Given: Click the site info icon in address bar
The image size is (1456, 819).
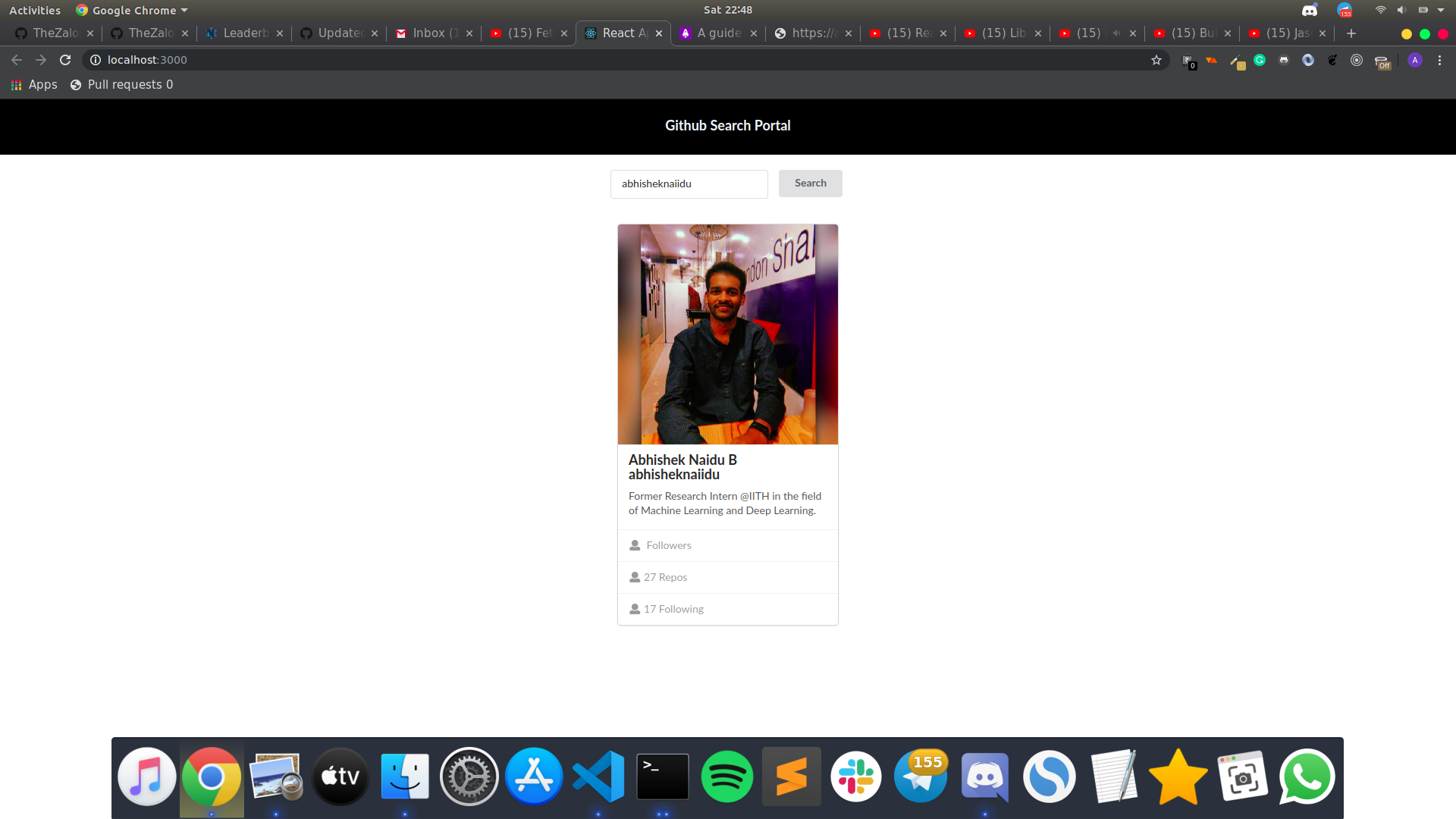Looking at the screenshot, I should 96,60.
